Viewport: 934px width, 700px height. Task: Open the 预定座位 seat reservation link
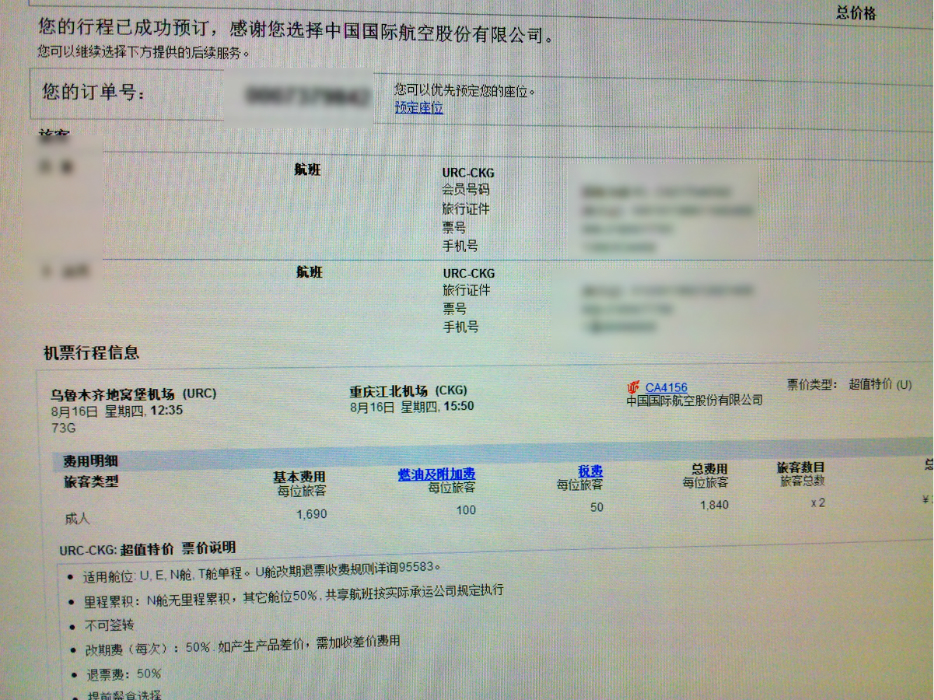tap(419, 108)
